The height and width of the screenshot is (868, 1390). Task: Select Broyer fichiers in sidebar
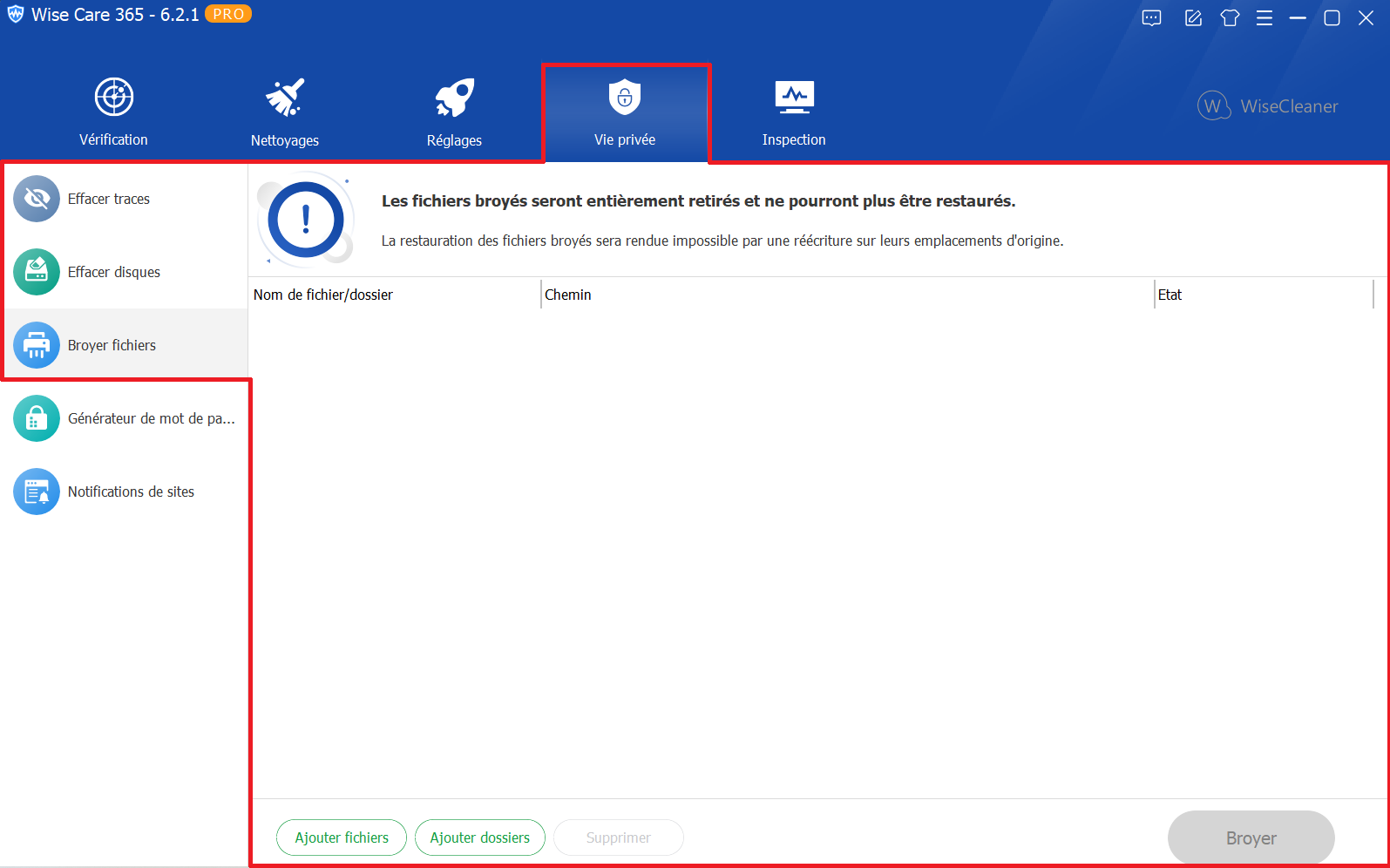point(125,345)
